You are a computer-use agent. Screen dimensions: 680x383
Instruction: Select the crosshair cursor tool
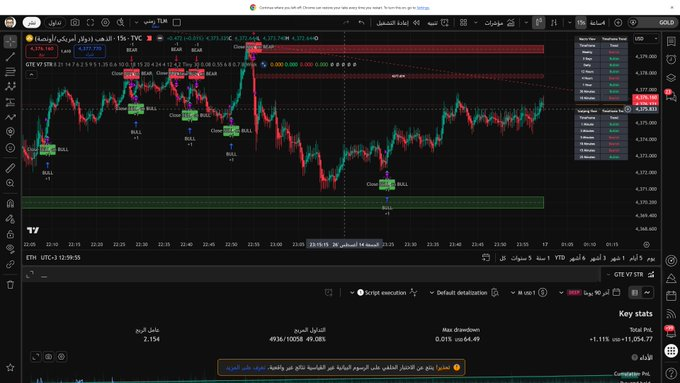click(10, 42)
